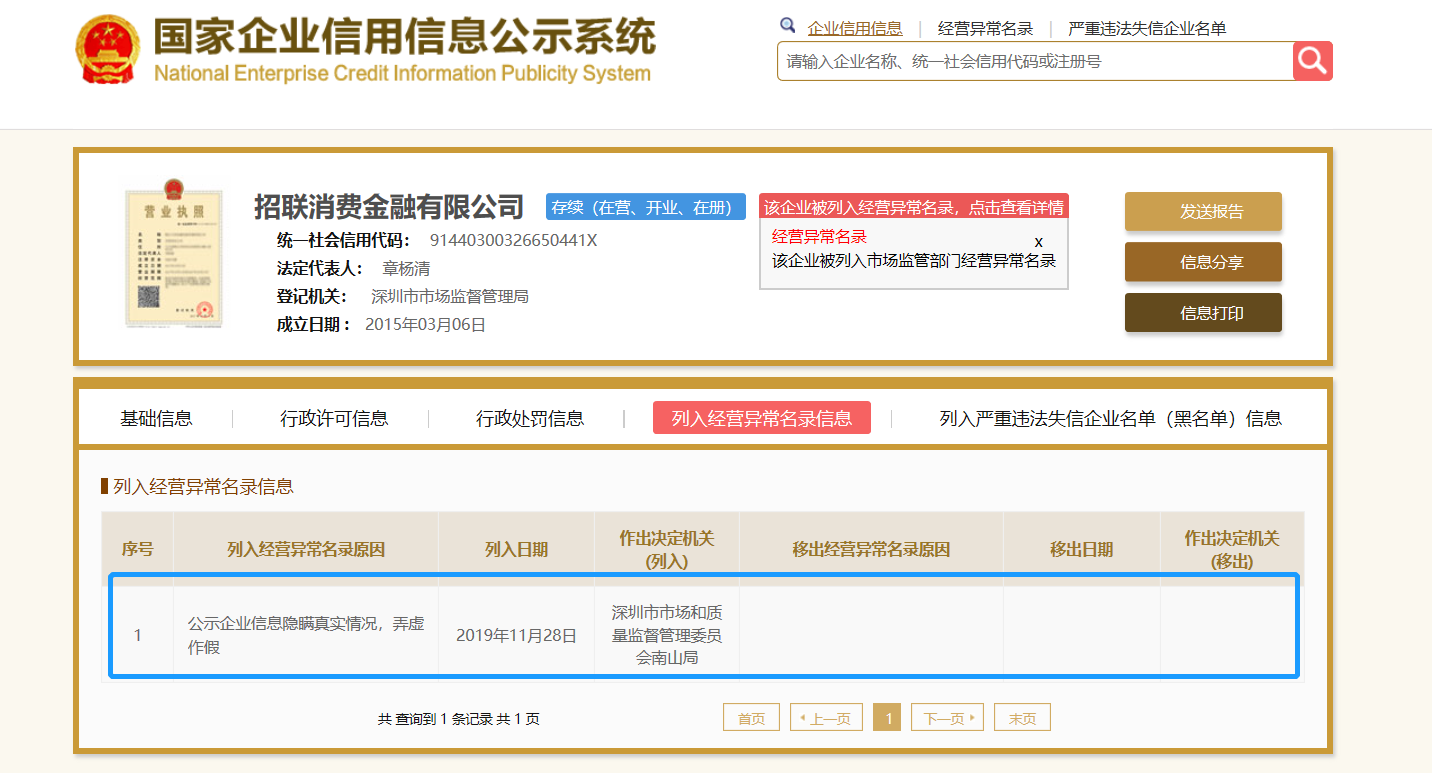Click the reason cell 公示企业信息隐瞒真实情况，弄虚作假
Image resolution: width=1432 pixels, height=773 pixels.
coord(306,635)
